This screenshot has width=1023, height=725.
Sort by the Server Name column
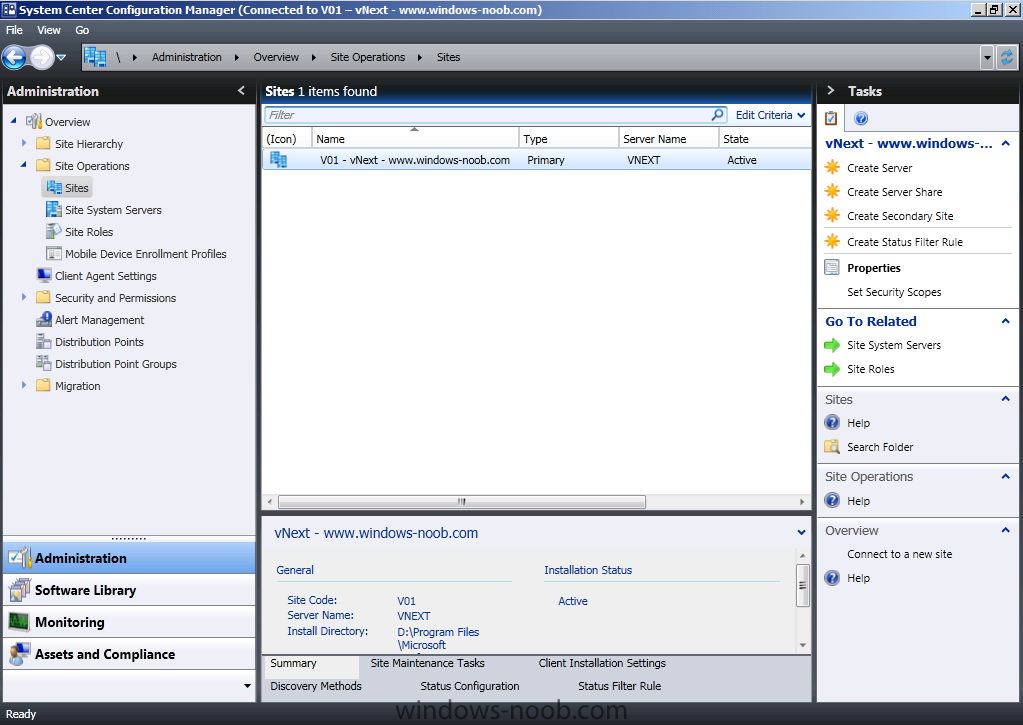[x=668, y=138]
